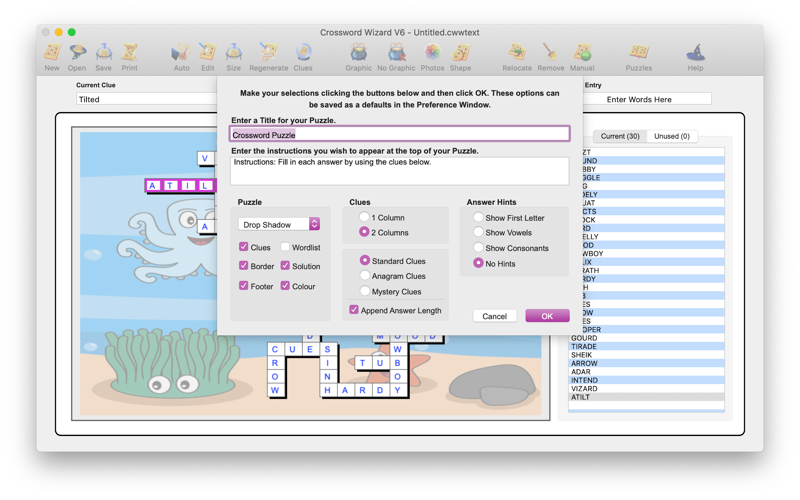Viewport: 800px width, 500px height.
Task: Select the 1 Column radio button
Action: tap(364, 217)
